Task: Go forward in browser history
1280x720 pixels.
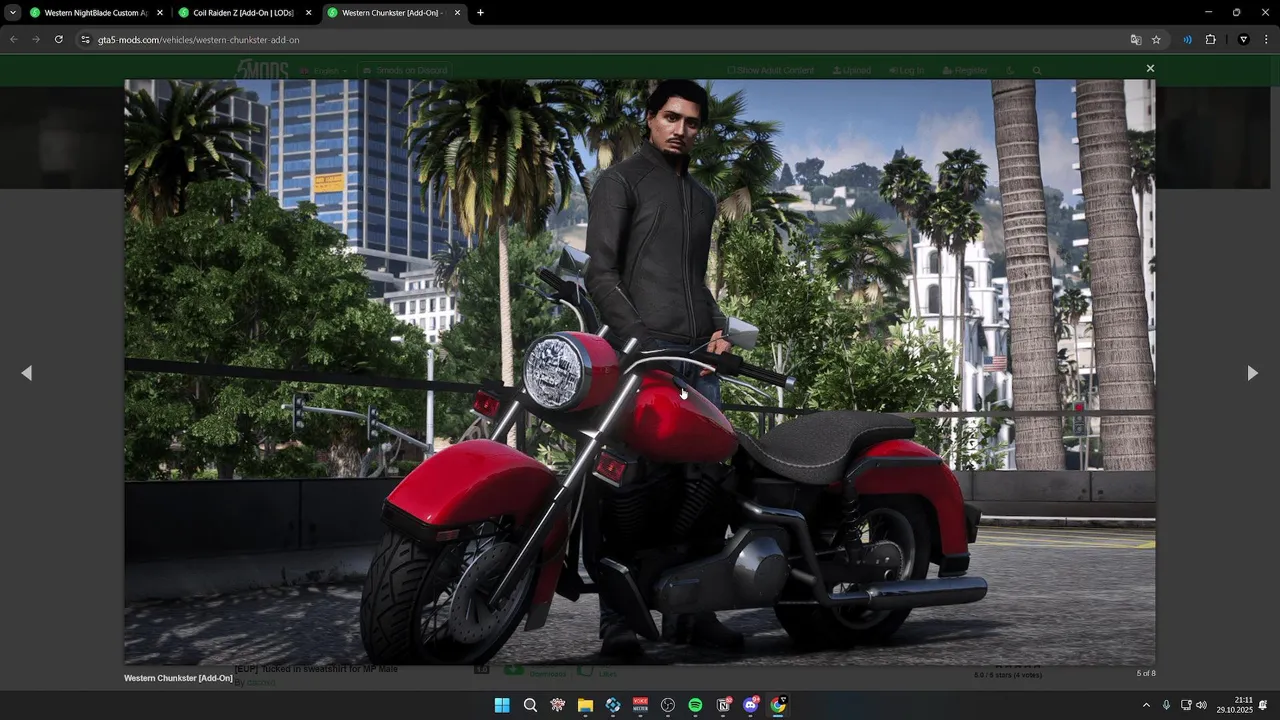Action: 36,40
